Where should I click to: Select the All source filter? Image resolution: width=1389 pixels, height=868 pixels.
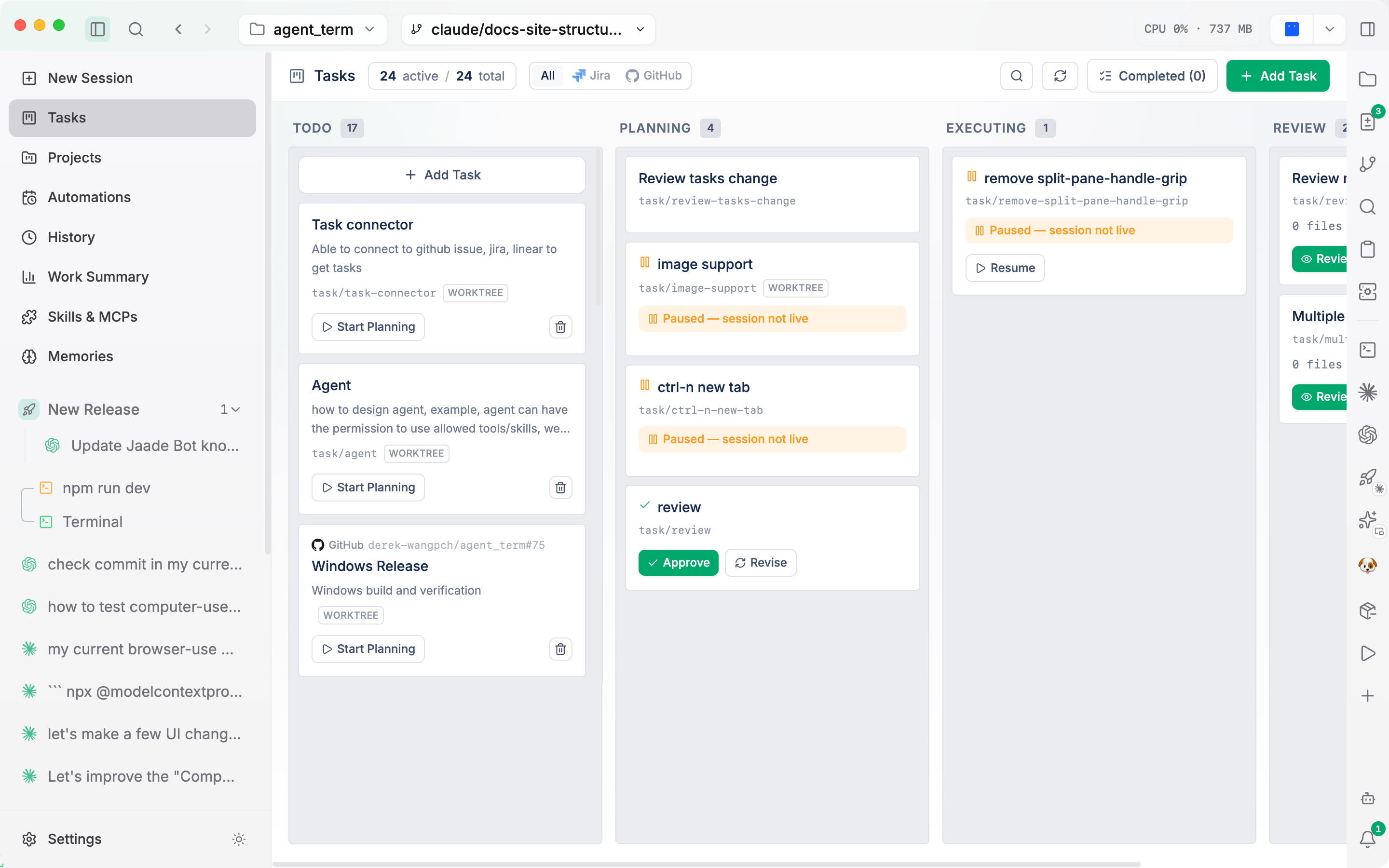[547, 76]
